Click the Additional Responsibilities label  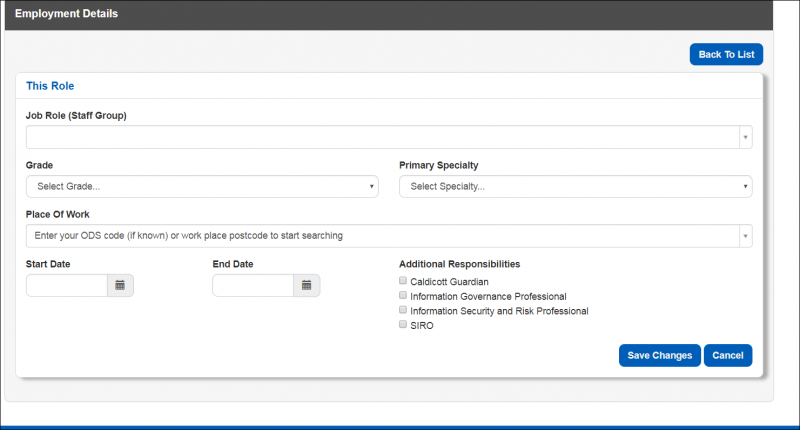(459, 264)
